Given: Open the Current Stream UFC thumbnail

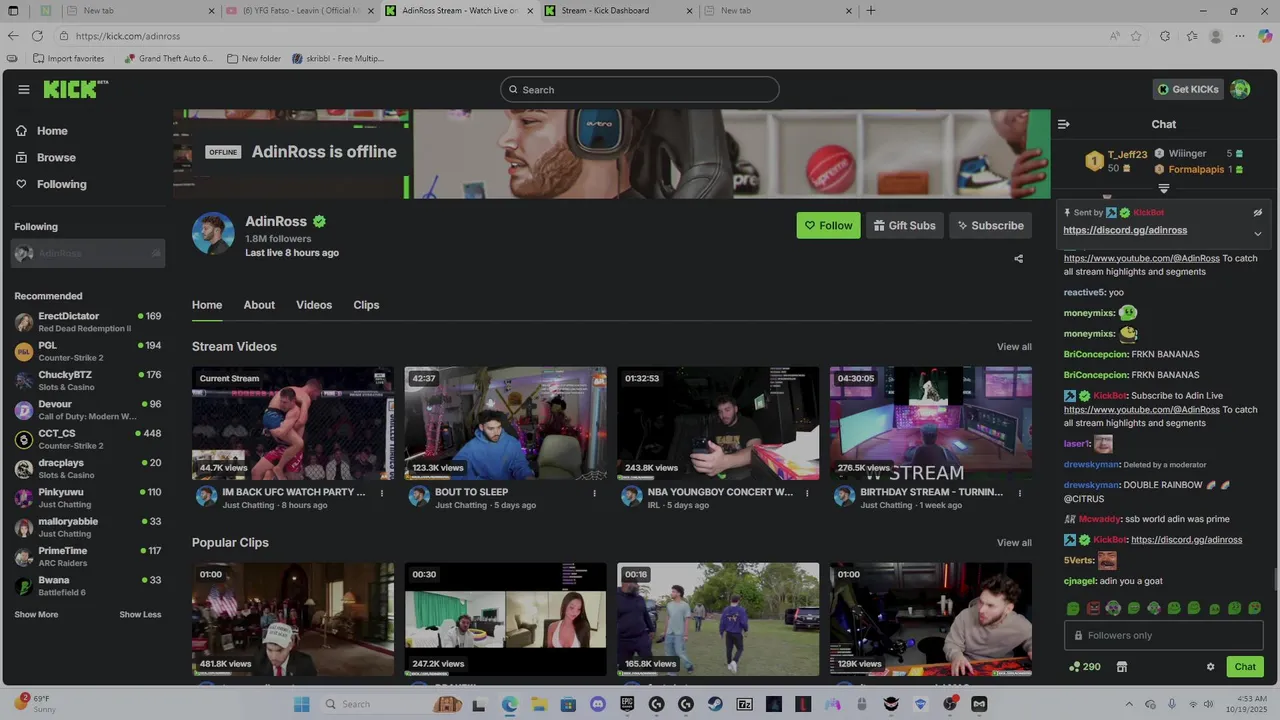Looking at the screenshot, I should tap(293, 423).
